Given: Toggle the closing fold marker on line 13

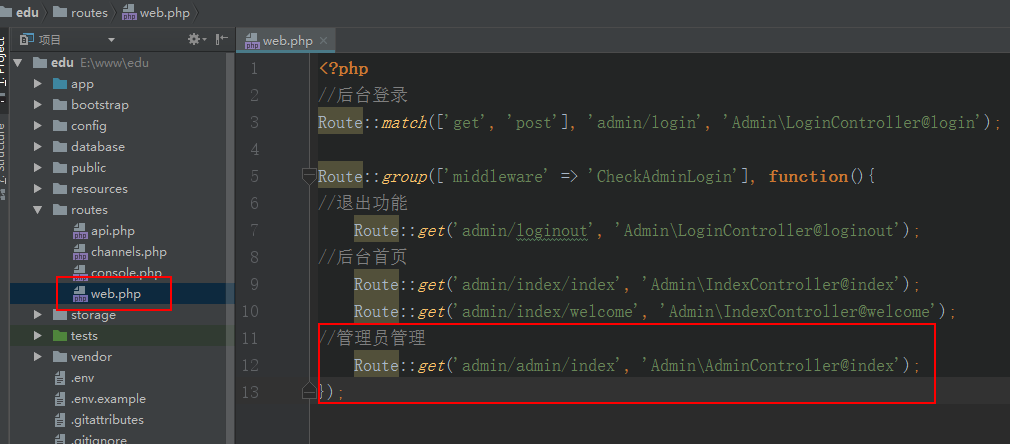Looking at the screenshot, I should (309, 392).
